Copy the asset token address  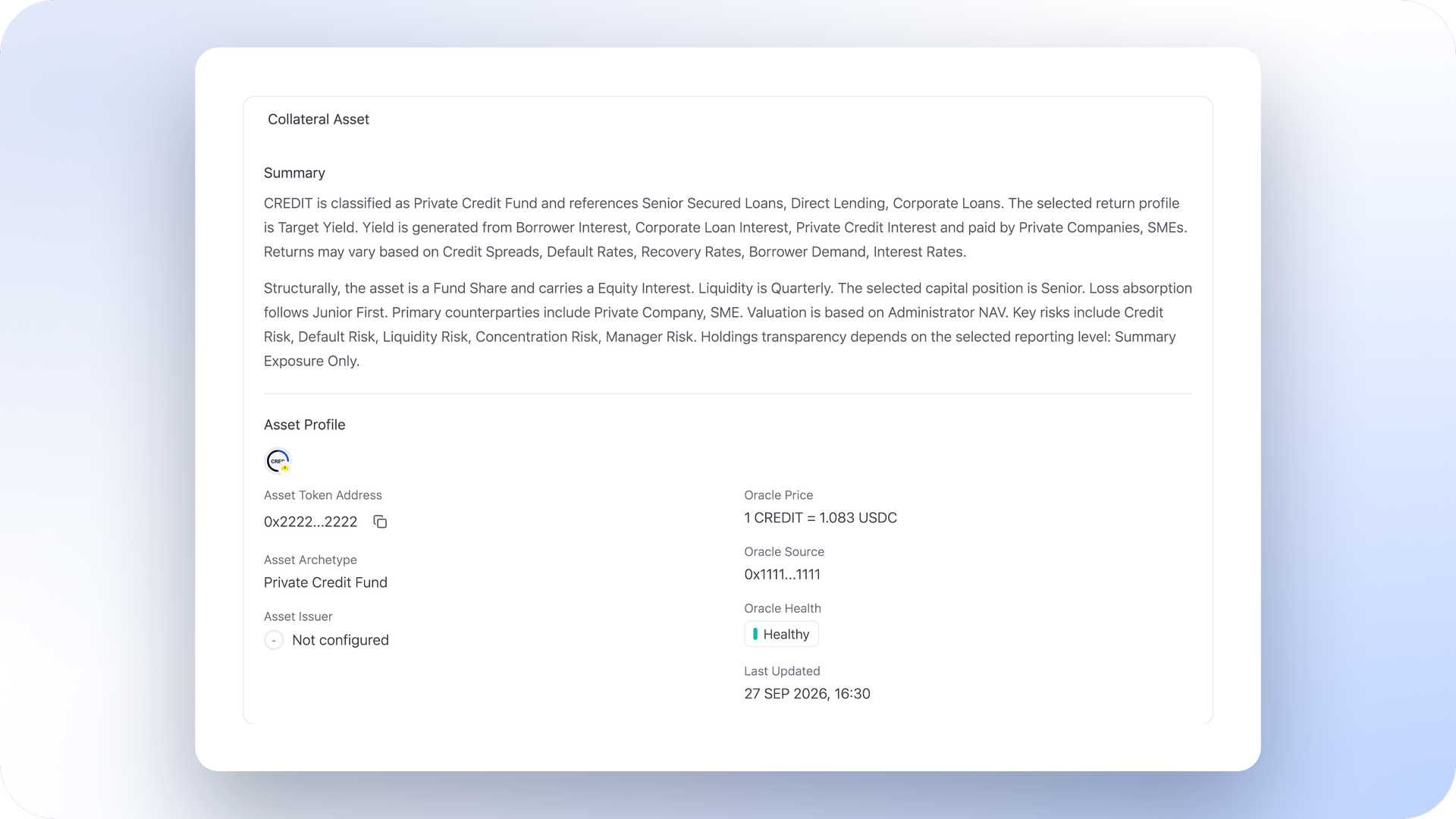coord(380,522)
